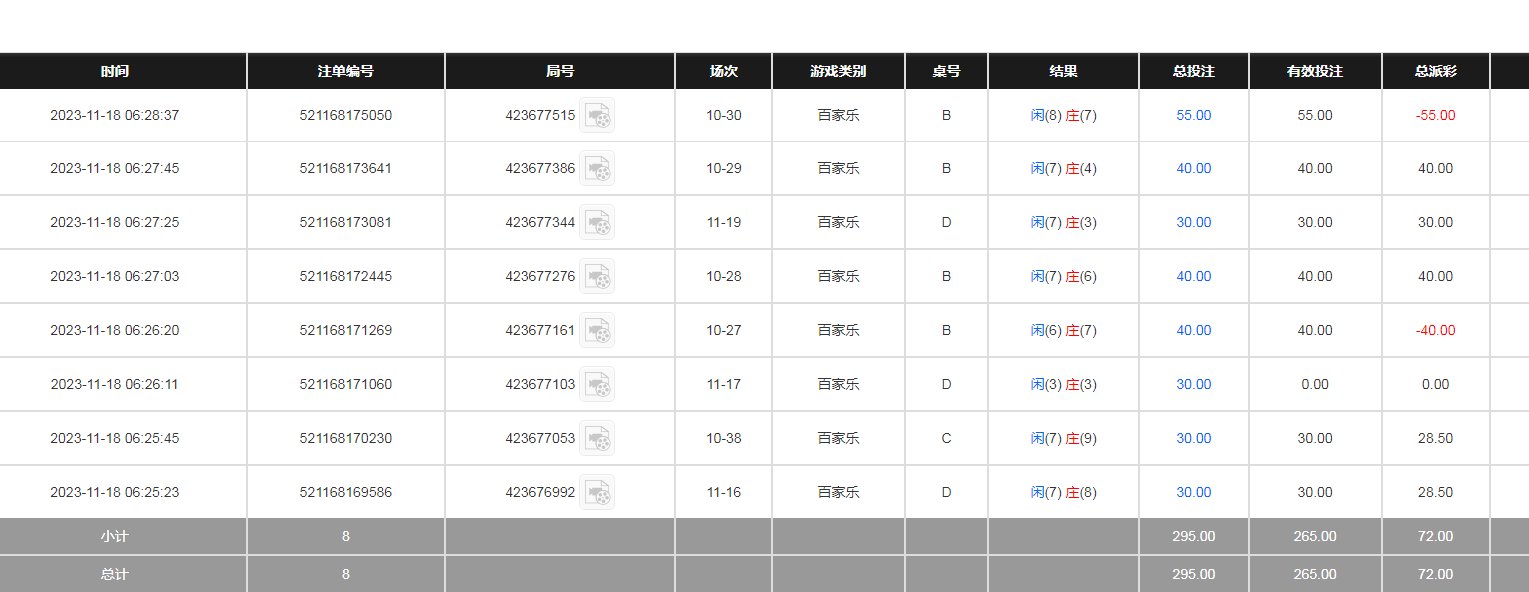Click the blue 55.00 total bet link
The image size is (1529, 592).
(x=1193, y=116)
